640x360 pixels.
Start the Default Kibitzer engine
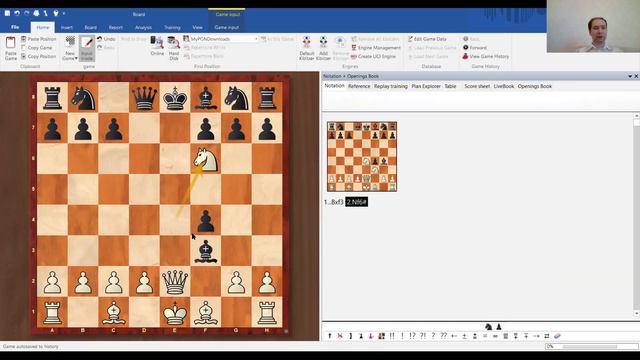307,48
